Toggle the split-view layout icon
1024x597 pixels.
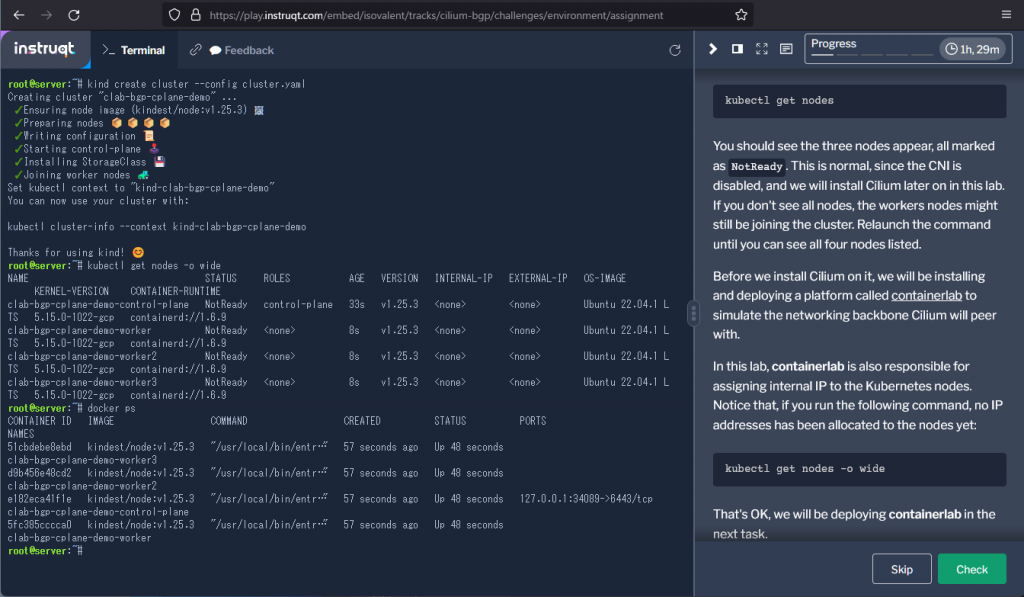click(x=737, y=48)
